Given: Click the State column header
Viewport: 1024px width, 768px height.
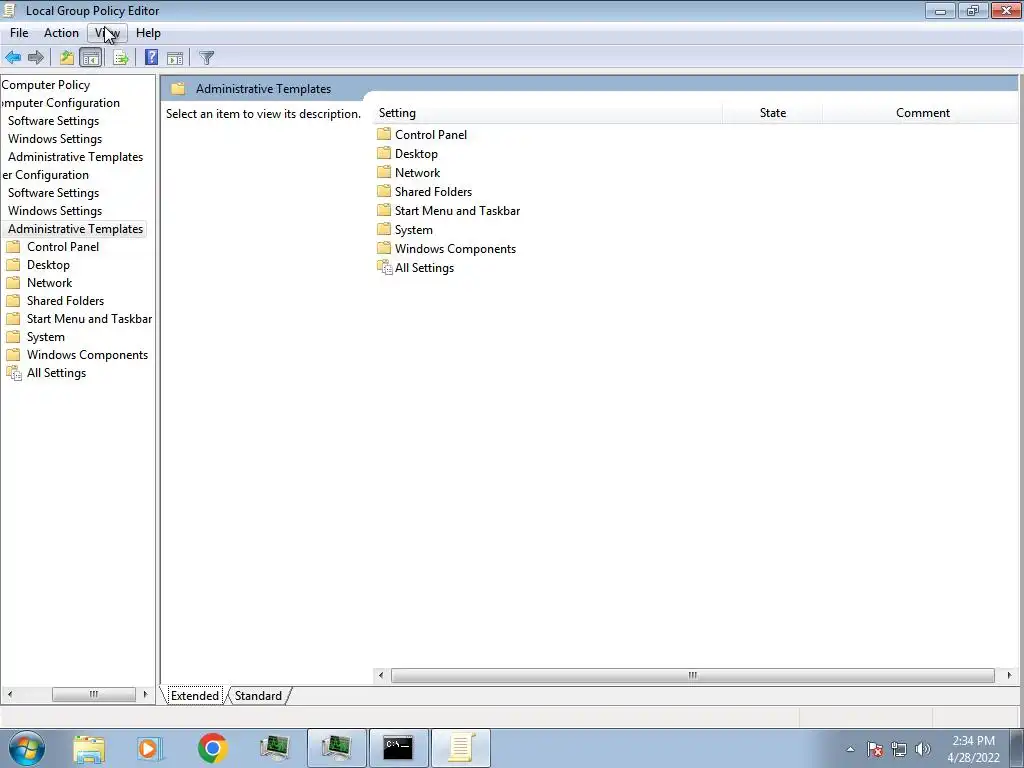Looking at the screenshot, I should pyautogui.click(x=773, y=113).
